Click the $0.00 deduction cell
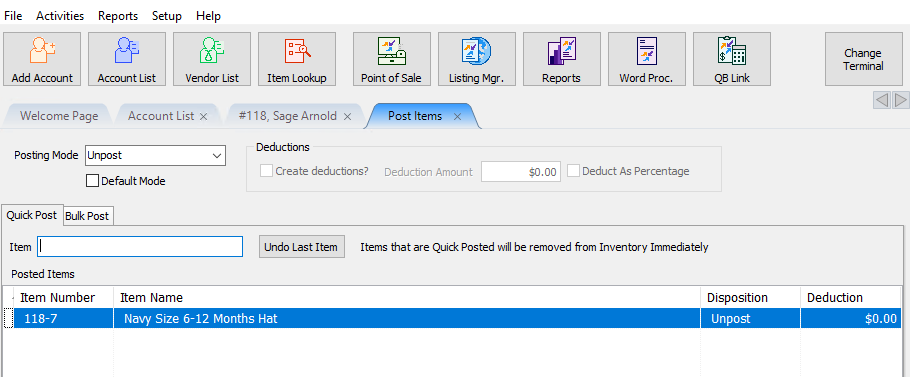Viewport: 910px width, 377px height. pos(852,318)
